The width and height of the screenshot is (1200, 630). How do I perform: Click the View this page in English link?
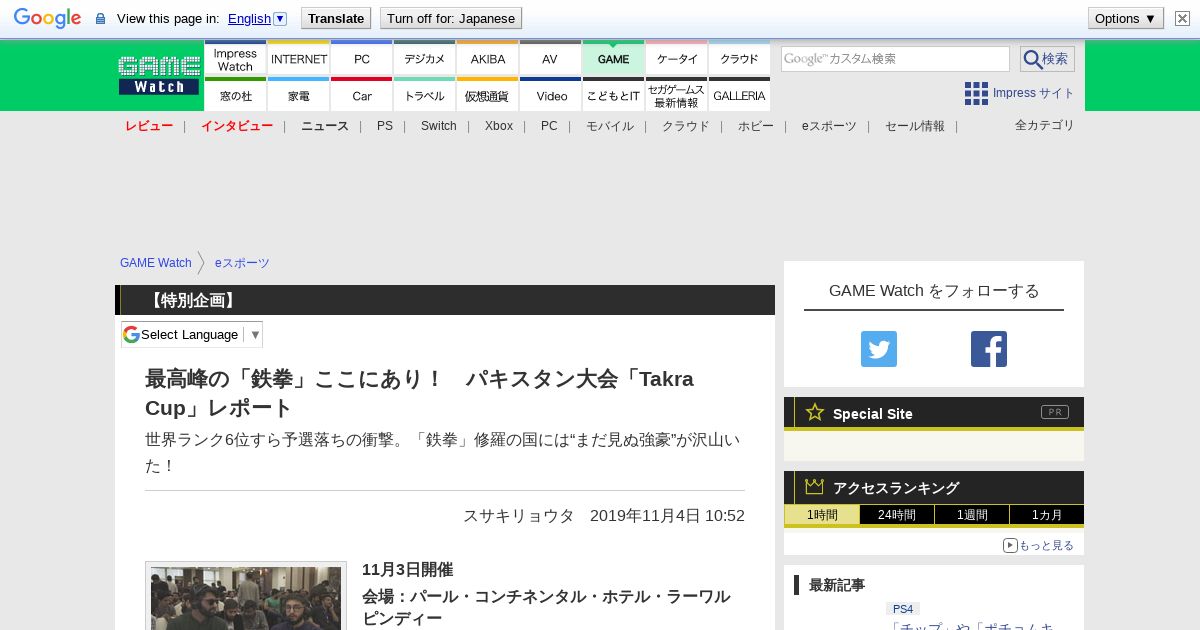[250, 18]
